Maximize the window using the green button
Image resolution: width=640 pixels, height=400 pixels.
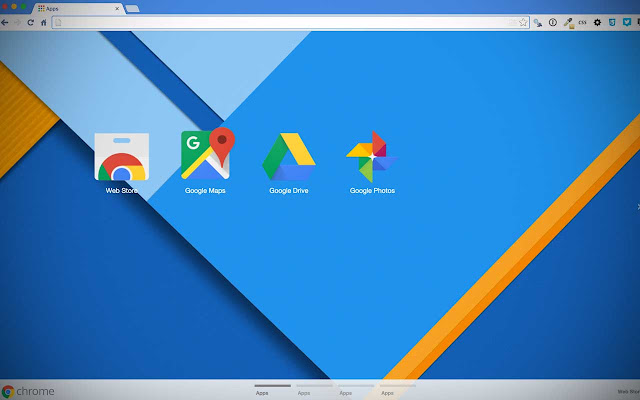coord(23,7)
